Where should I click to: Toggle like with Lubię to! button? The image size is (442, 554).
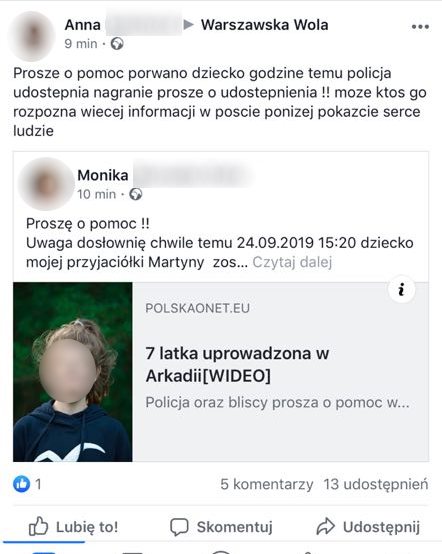click(x=73, y=526)
